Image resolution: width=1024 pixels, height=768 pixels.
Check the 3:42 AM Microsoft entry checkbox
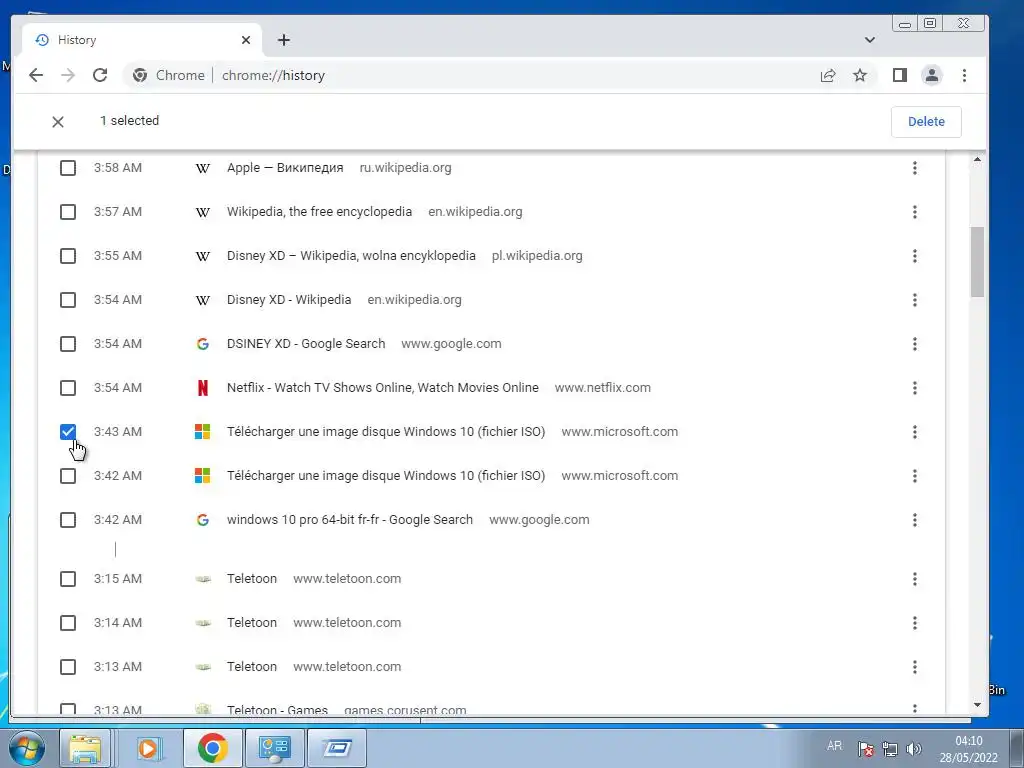point(68,476)
